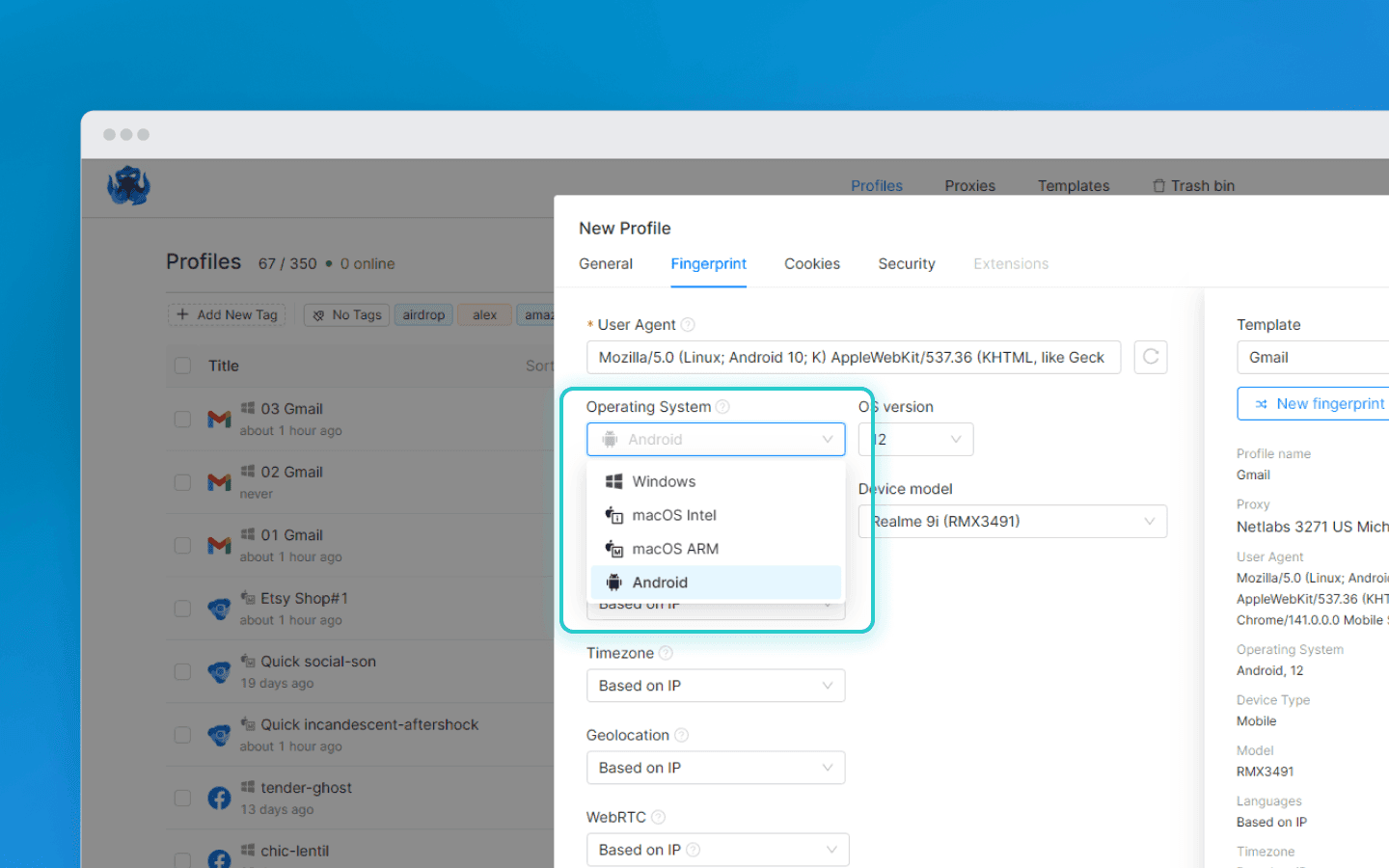Check the Etsy Shop#1 profile checkbox
Screen dimensions: 1389x868
(x=182, y=609)
